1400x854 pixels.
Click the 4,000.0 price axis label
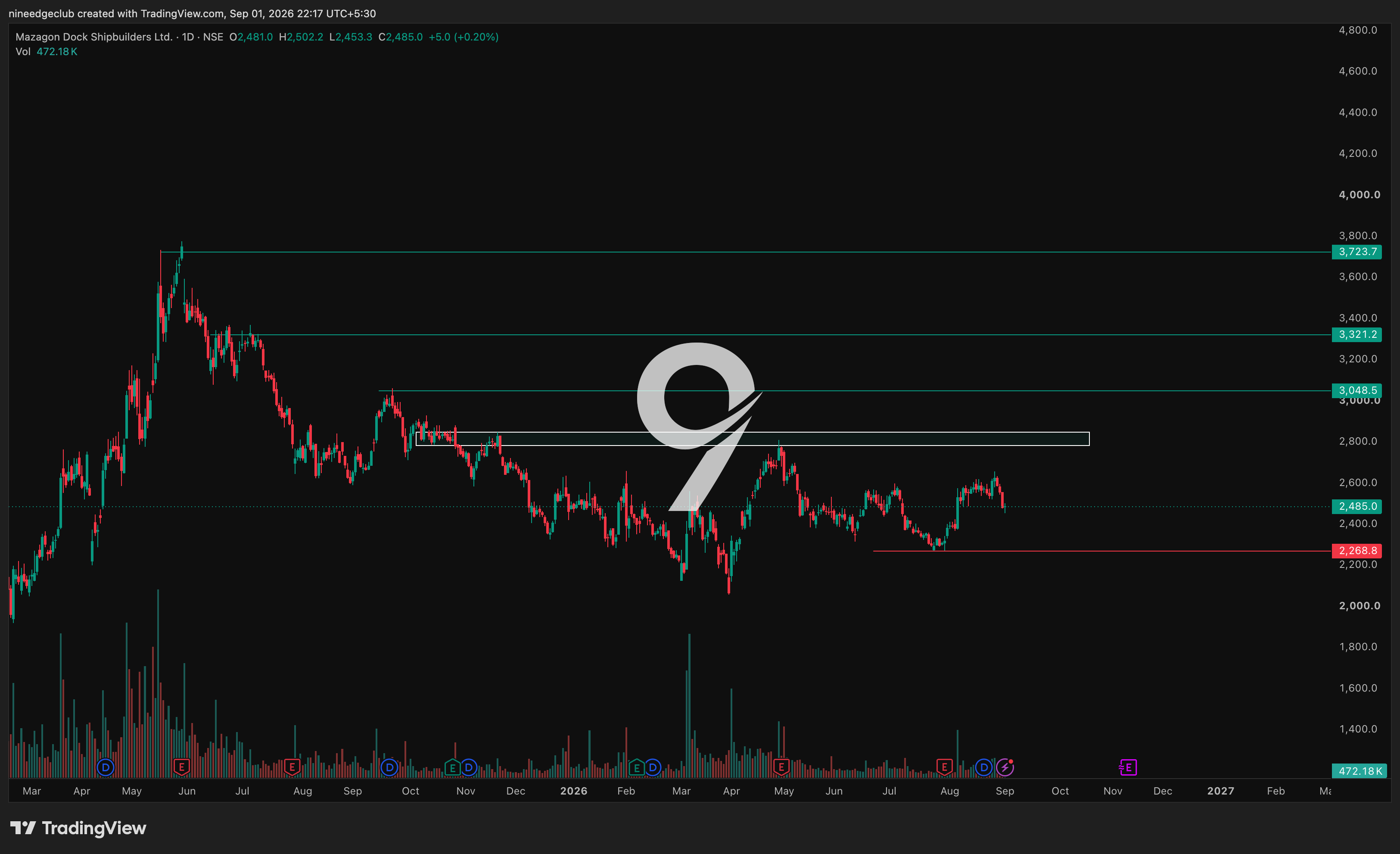point(1359,194)
